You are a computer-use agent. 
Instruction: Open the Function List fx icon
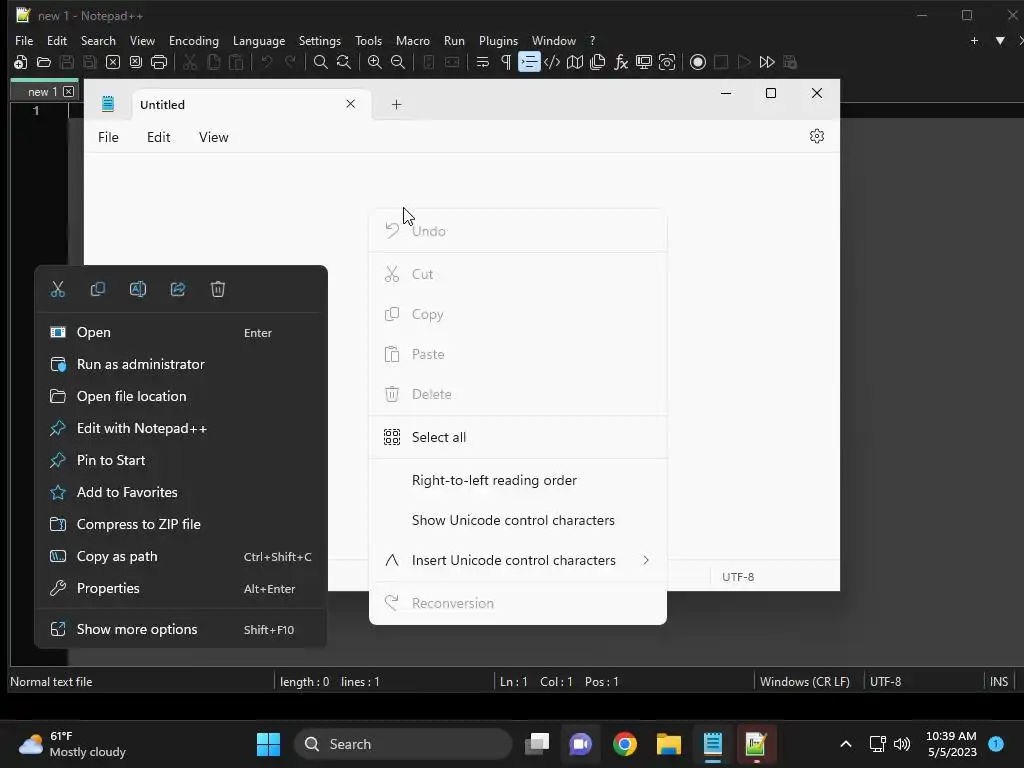point(621,62)
